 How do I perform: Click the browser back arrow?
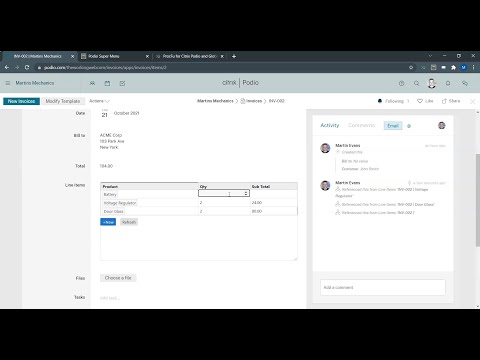(x=7, y=67)
